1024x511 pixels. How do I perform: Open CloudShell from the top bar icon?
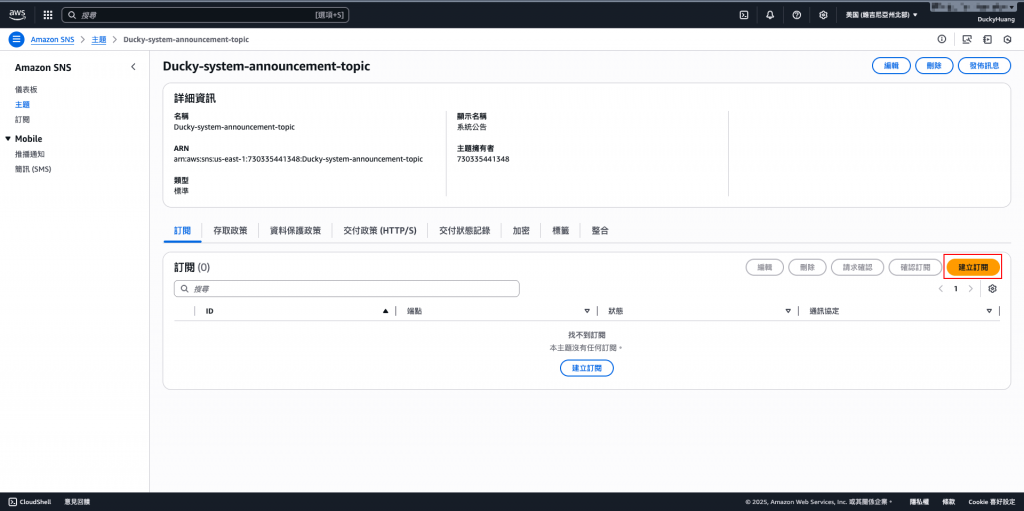(x=743, y=14)
